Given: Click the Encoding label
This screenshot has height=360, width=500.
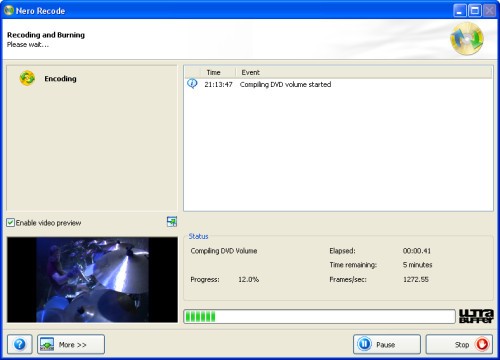Looking at the screenshot, I should [60, 79].
